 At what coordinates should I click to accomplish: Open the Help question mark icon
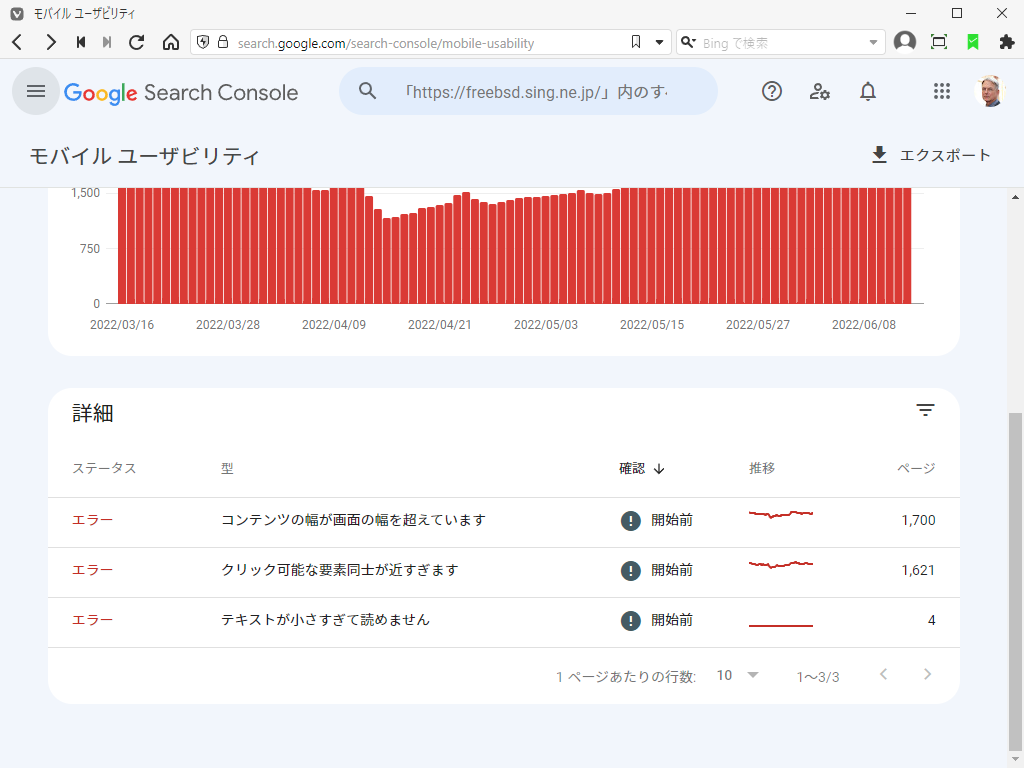coord(771,91)
